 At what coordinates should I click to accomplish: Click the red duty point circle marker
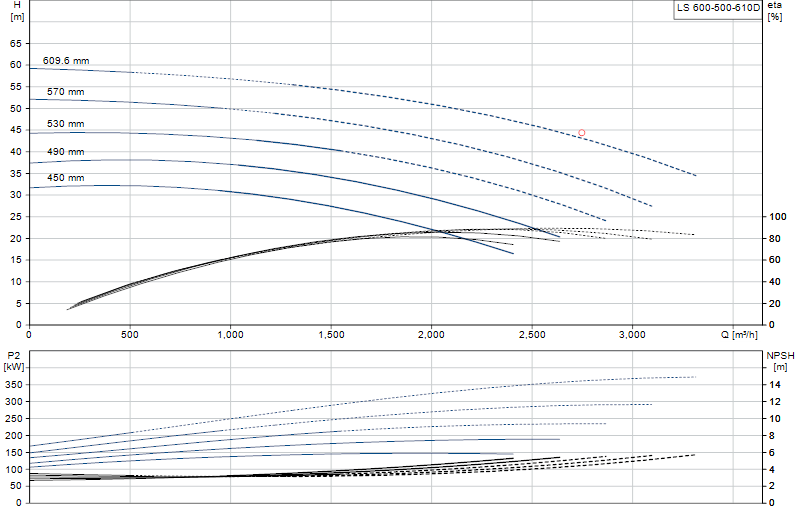581,133
